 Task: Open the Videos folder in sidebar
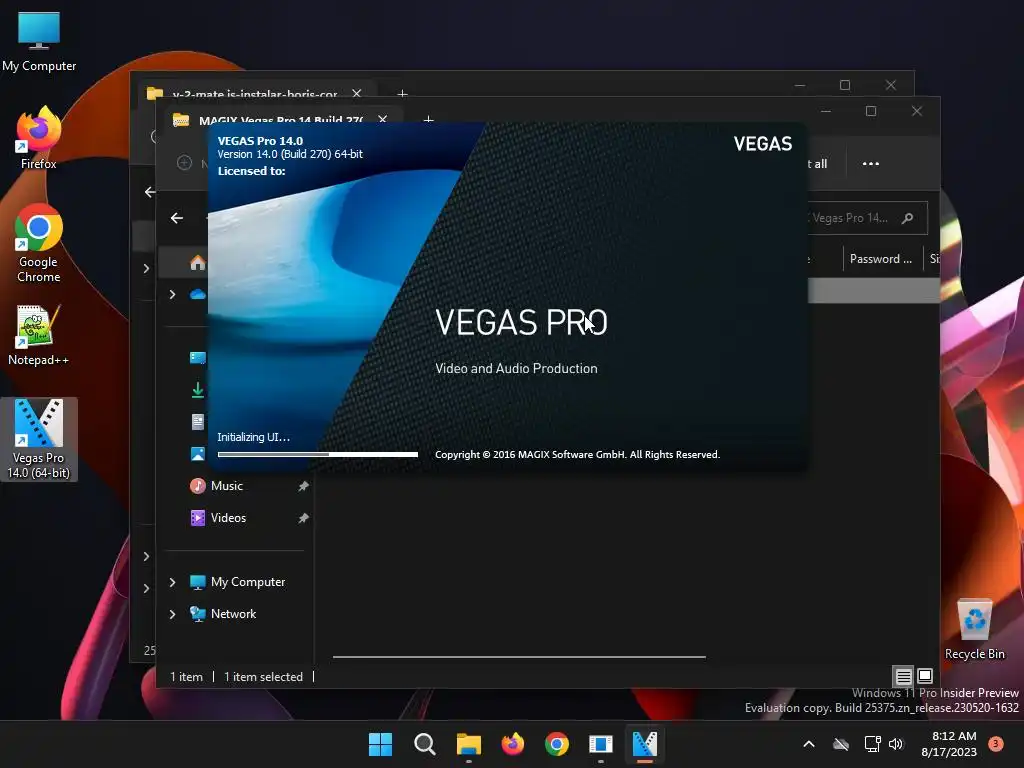coord(228,518)
